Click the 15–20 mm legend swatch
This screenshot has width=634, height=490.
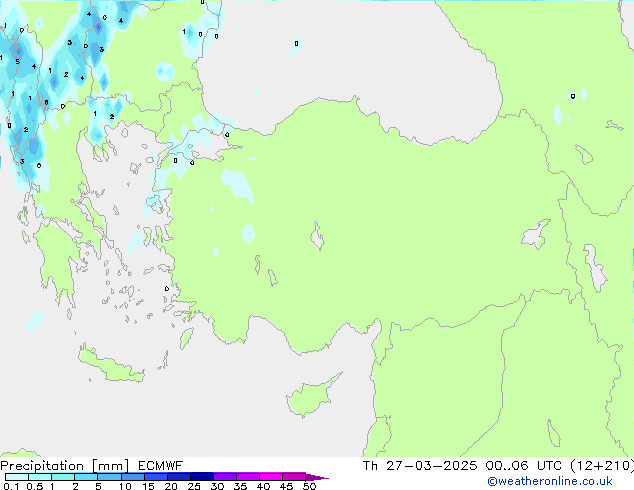click(156, 477)
